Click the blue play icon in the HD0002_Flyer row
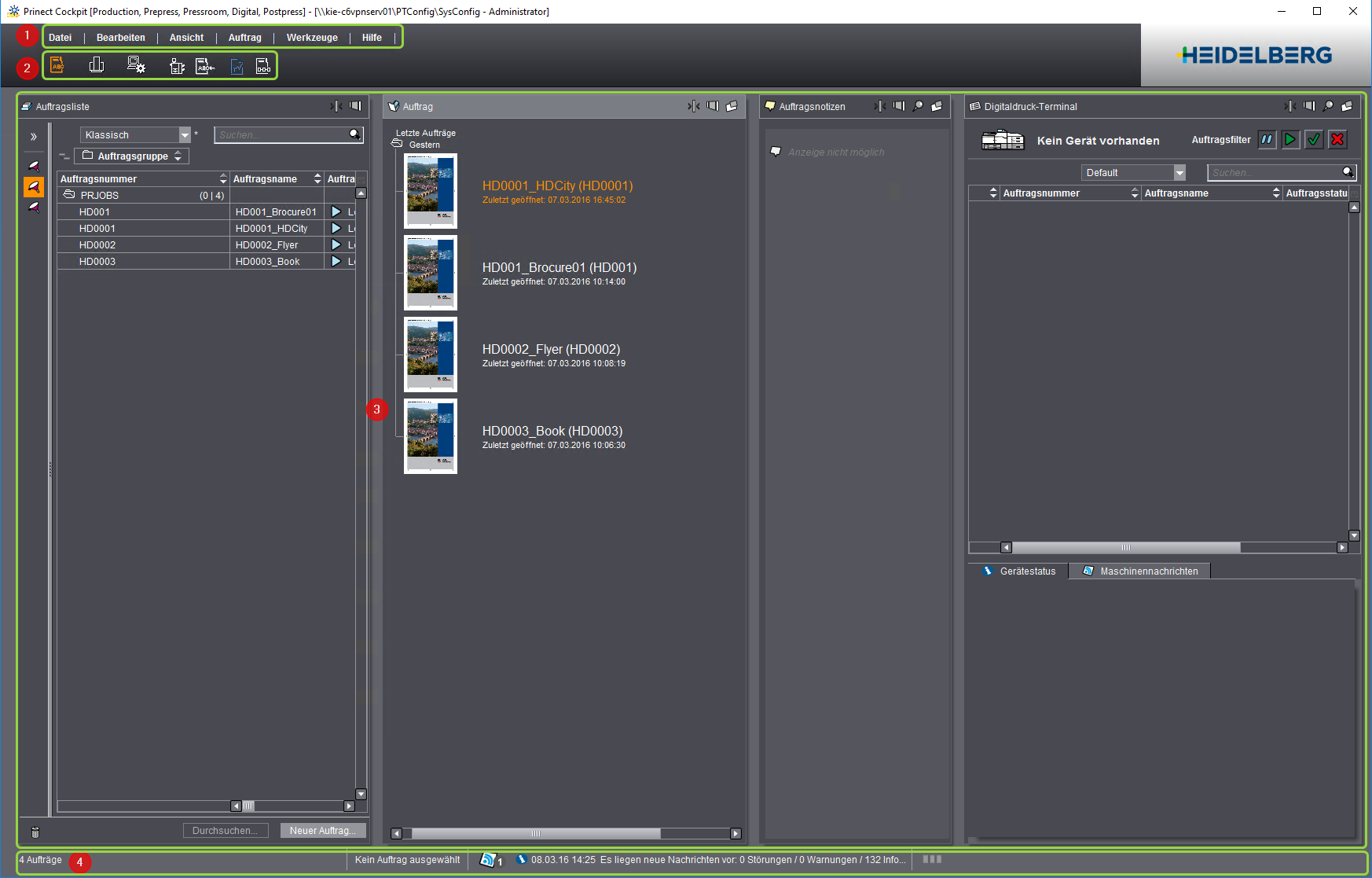This screenshot has width=1372, height=878. (336, 244)
